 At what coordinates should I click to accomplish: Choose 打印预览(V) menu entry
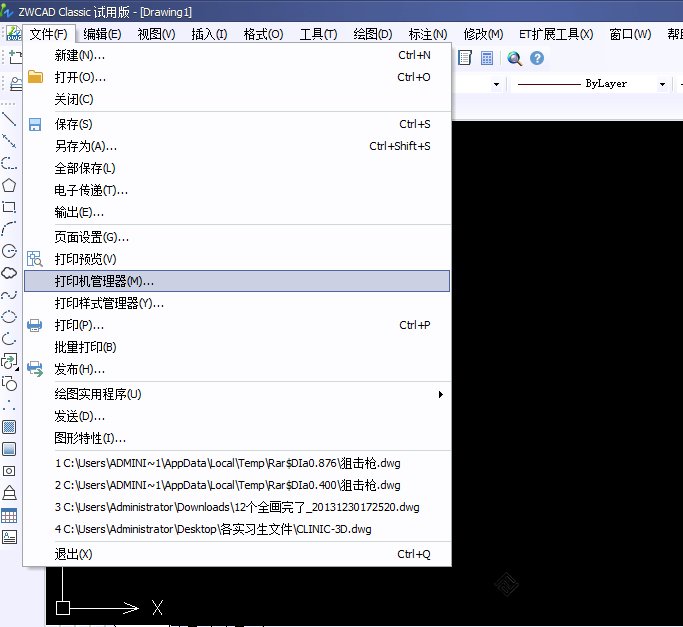(237, 259)
